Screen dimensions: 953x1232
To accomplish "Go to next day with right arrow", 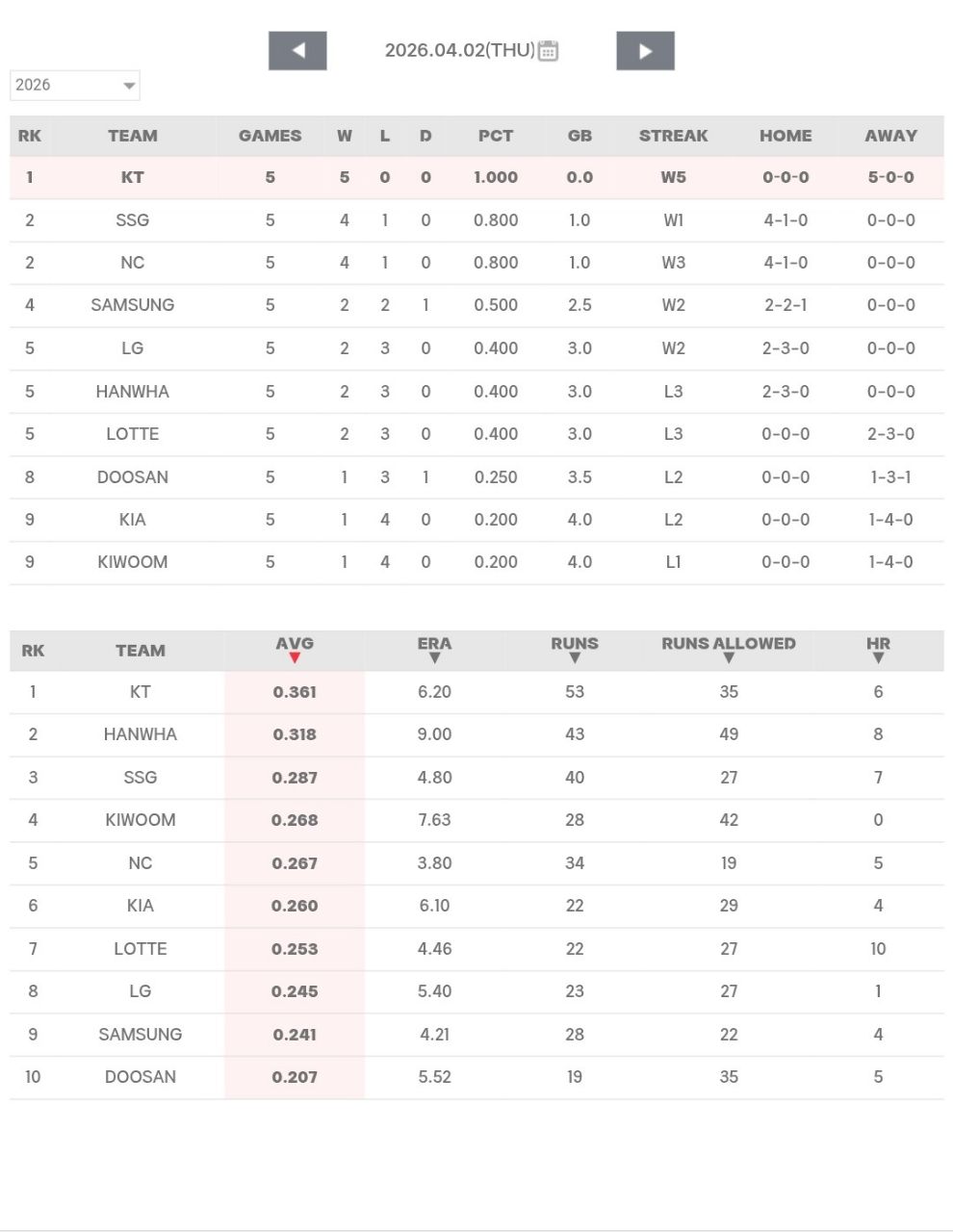I will (x=645, y=51).
